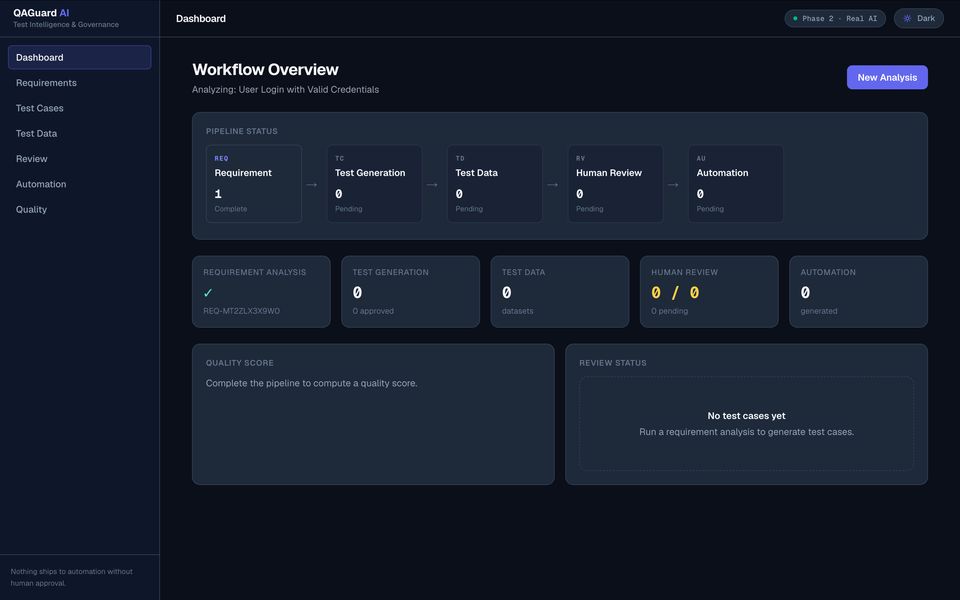Click the Dashboard title in the top bar
The width and height of the screenshot is (960, 600).
[x=201, y=18]
